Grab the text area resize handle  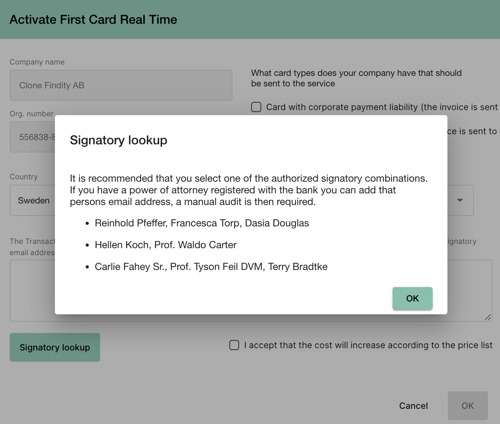(488, 317)
